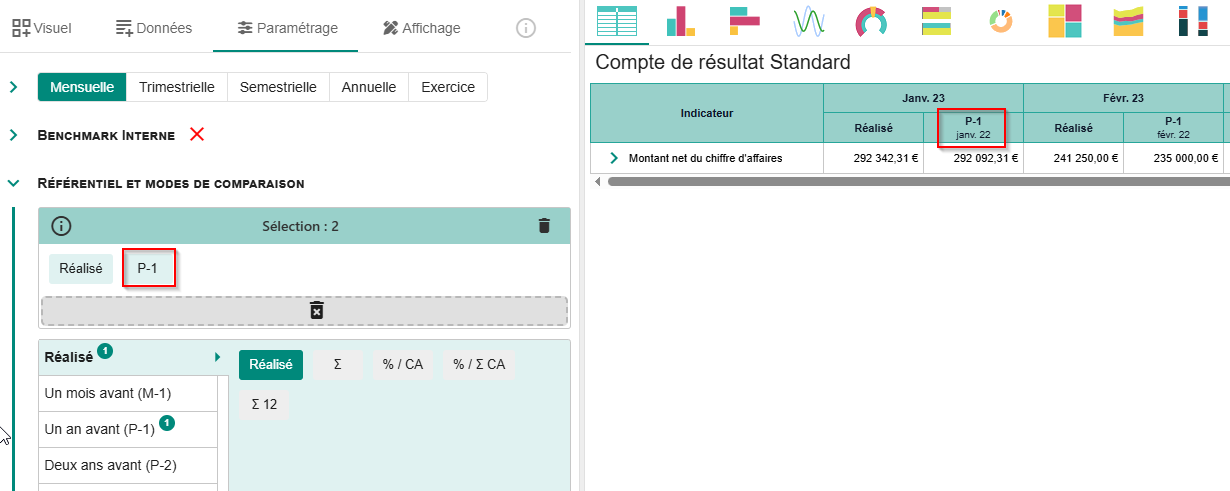The image size is (1230, 491).
Task: Select the table view icon
Action: pos(616,21)
